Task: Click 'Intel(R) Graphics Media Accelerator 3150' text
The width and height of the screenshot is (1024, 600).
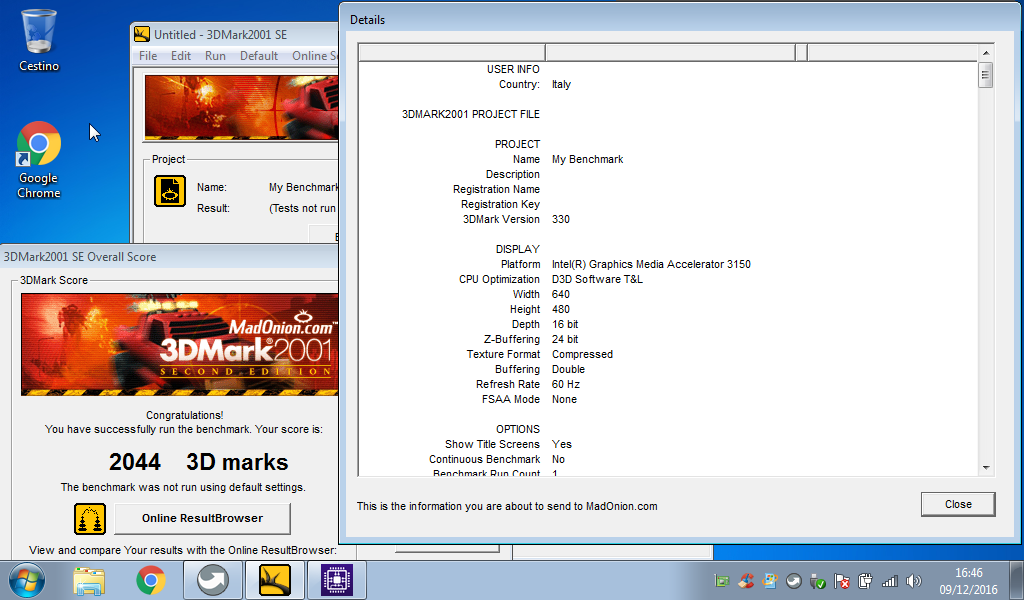Action: point(651,264)
